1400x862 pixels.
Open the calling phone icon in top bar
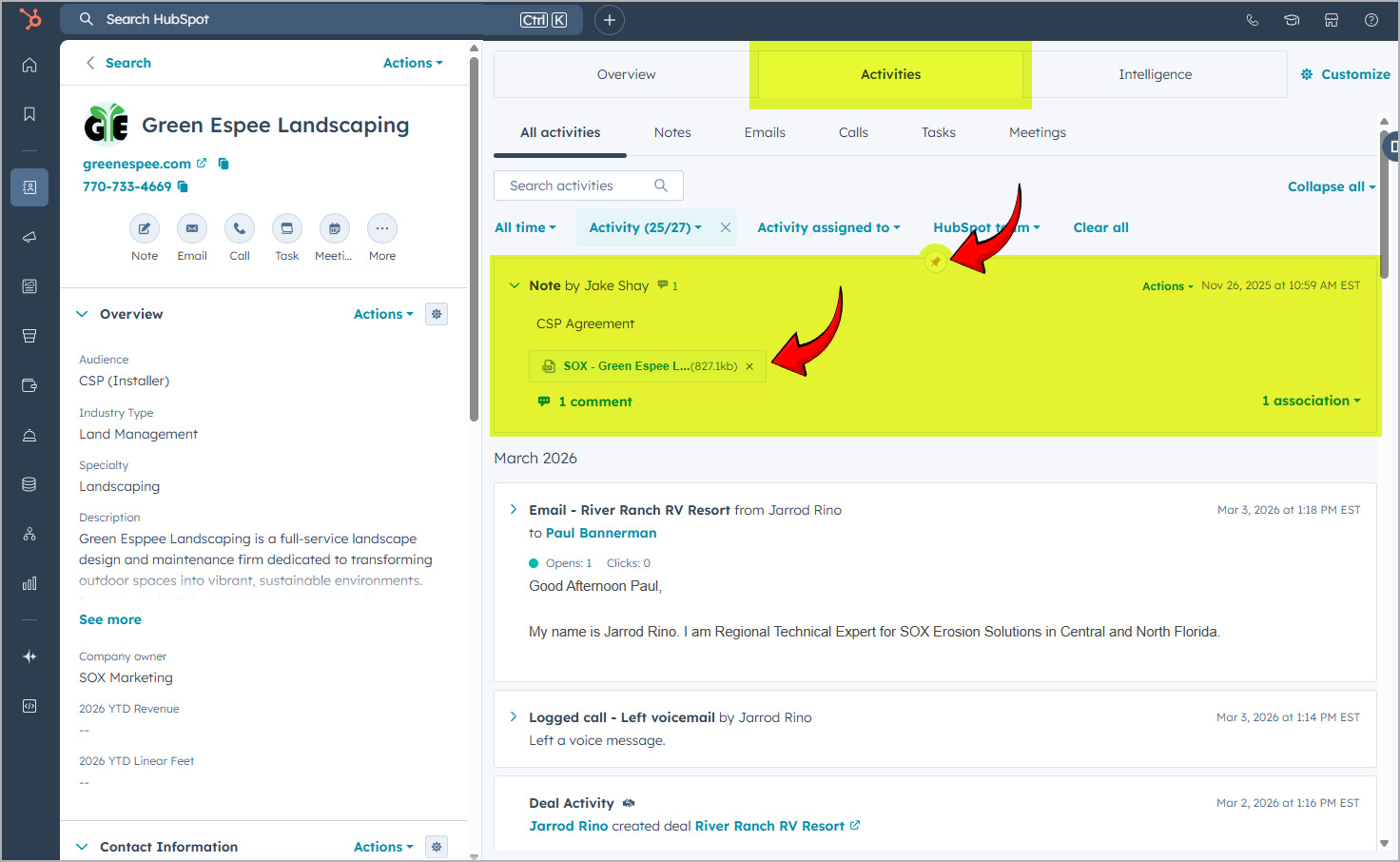[1252, 20]
